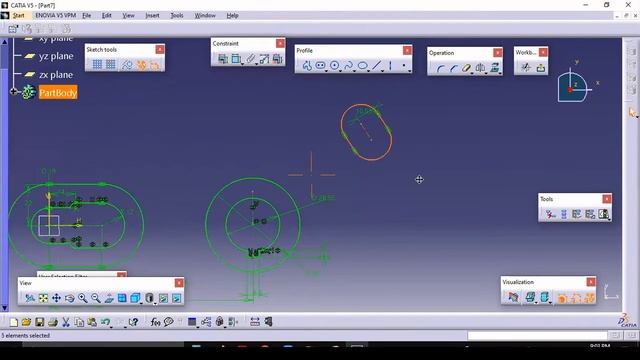This screenshot has height=360, width=640.
Task: Click the Save icon in bottom toolbar
Action: point(40,322)
